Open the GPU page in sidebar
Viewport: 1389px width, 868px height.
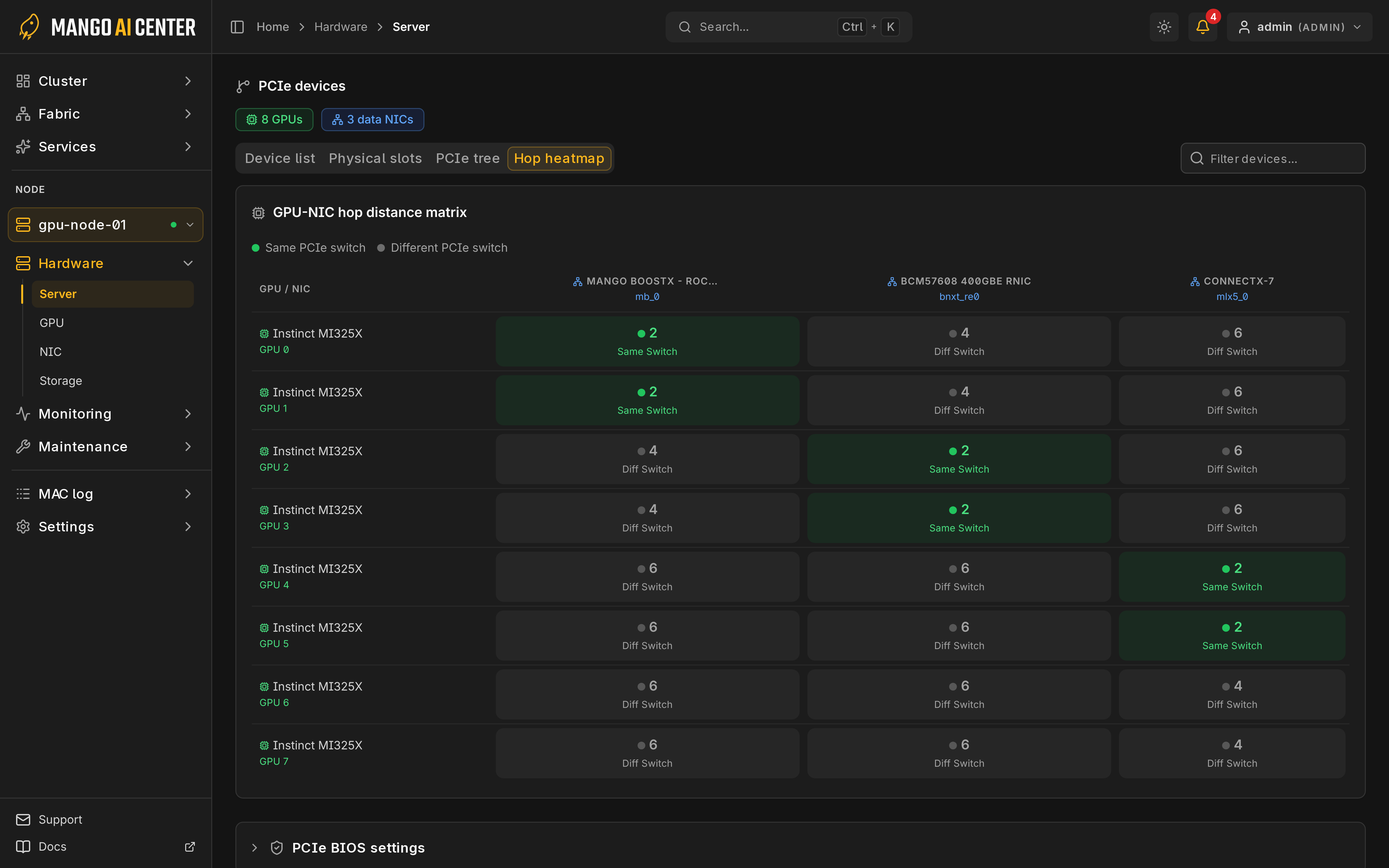click(52, 323)
